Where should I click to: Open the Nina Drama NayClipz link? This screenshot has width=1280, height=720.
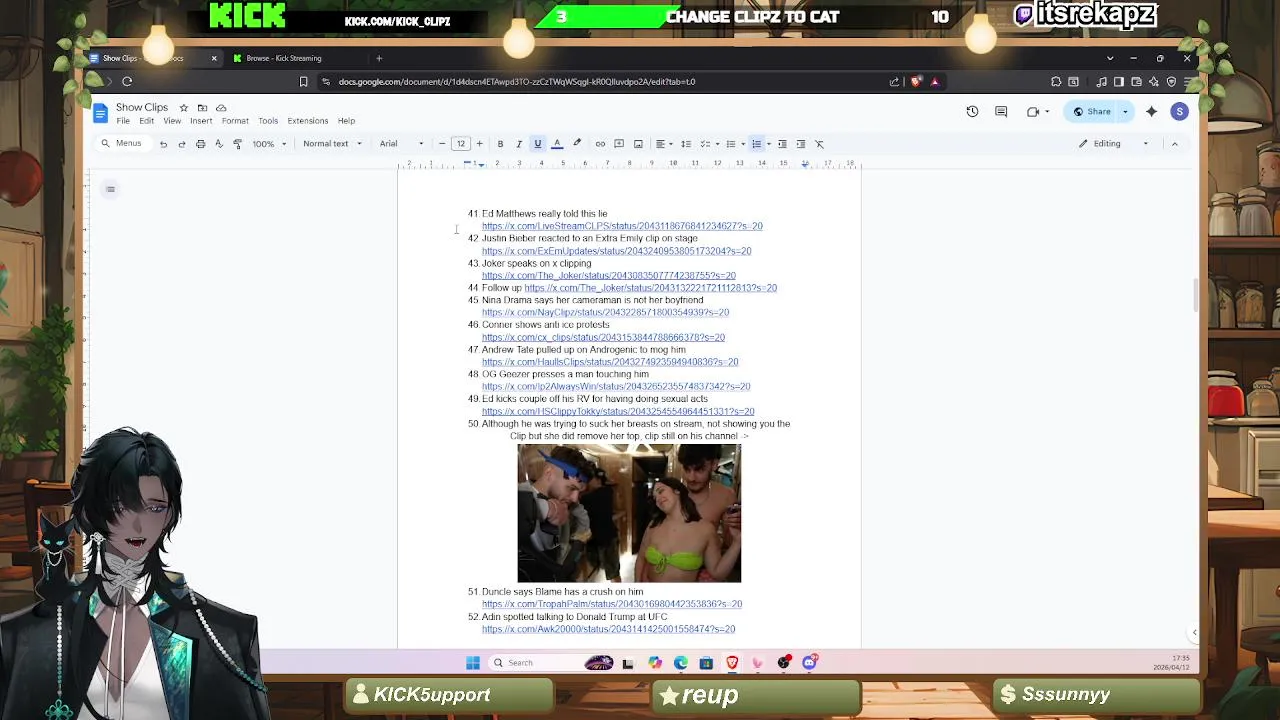pos(605,313)
